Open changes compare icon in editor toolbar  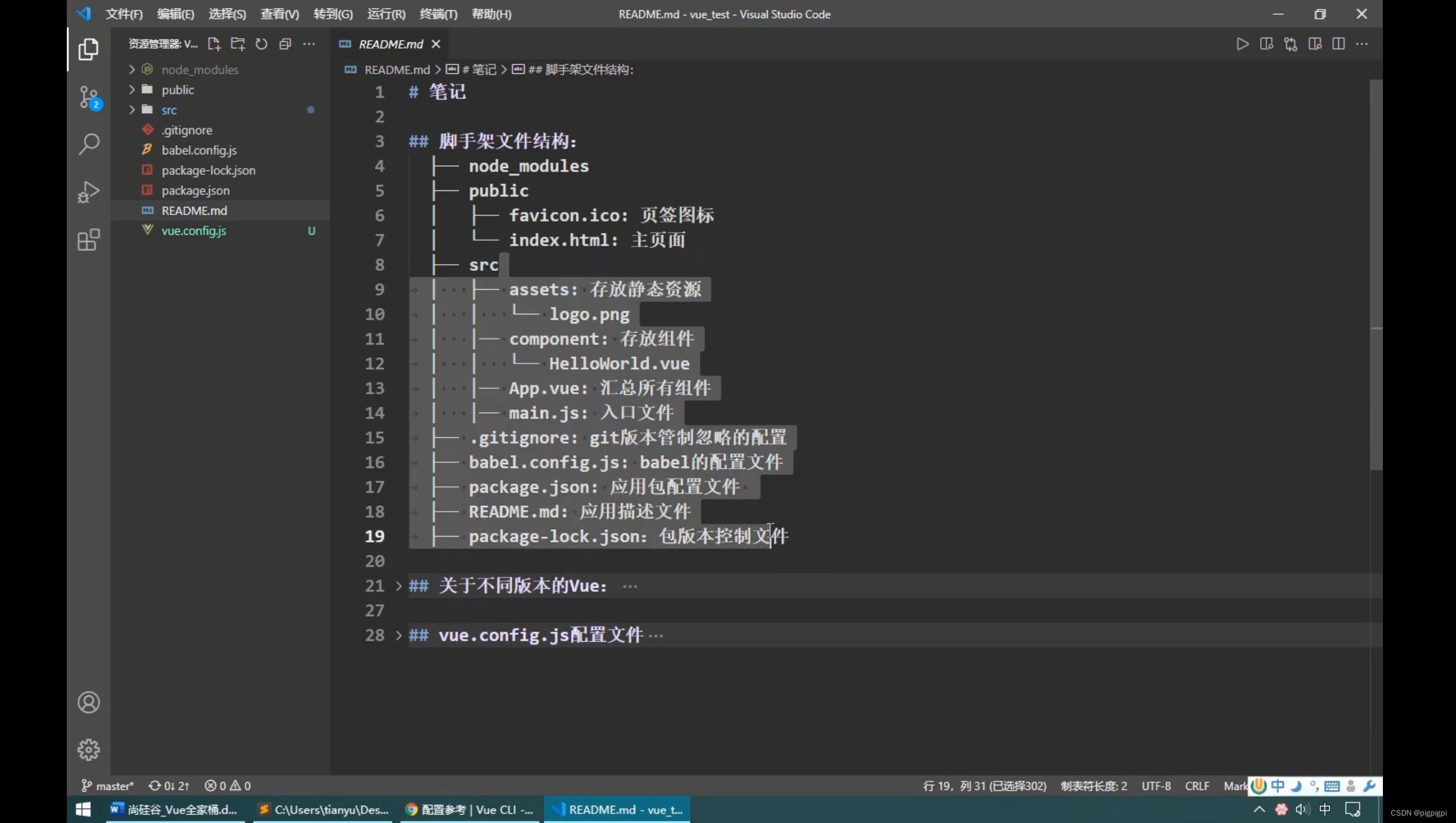click(1290, 44)
